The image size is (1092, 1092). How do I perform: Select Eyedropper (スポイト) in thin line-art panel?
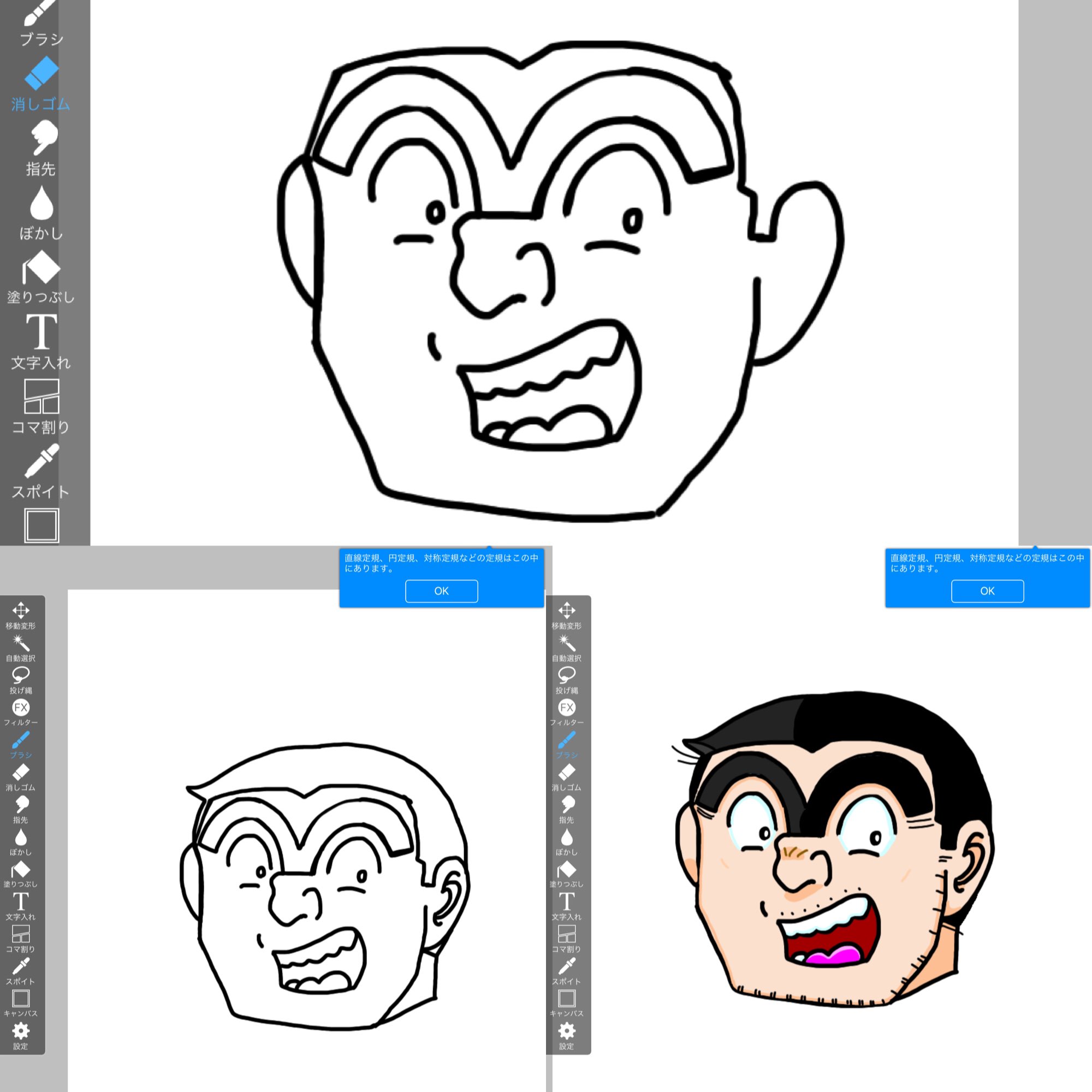click(x=21, y=971)
